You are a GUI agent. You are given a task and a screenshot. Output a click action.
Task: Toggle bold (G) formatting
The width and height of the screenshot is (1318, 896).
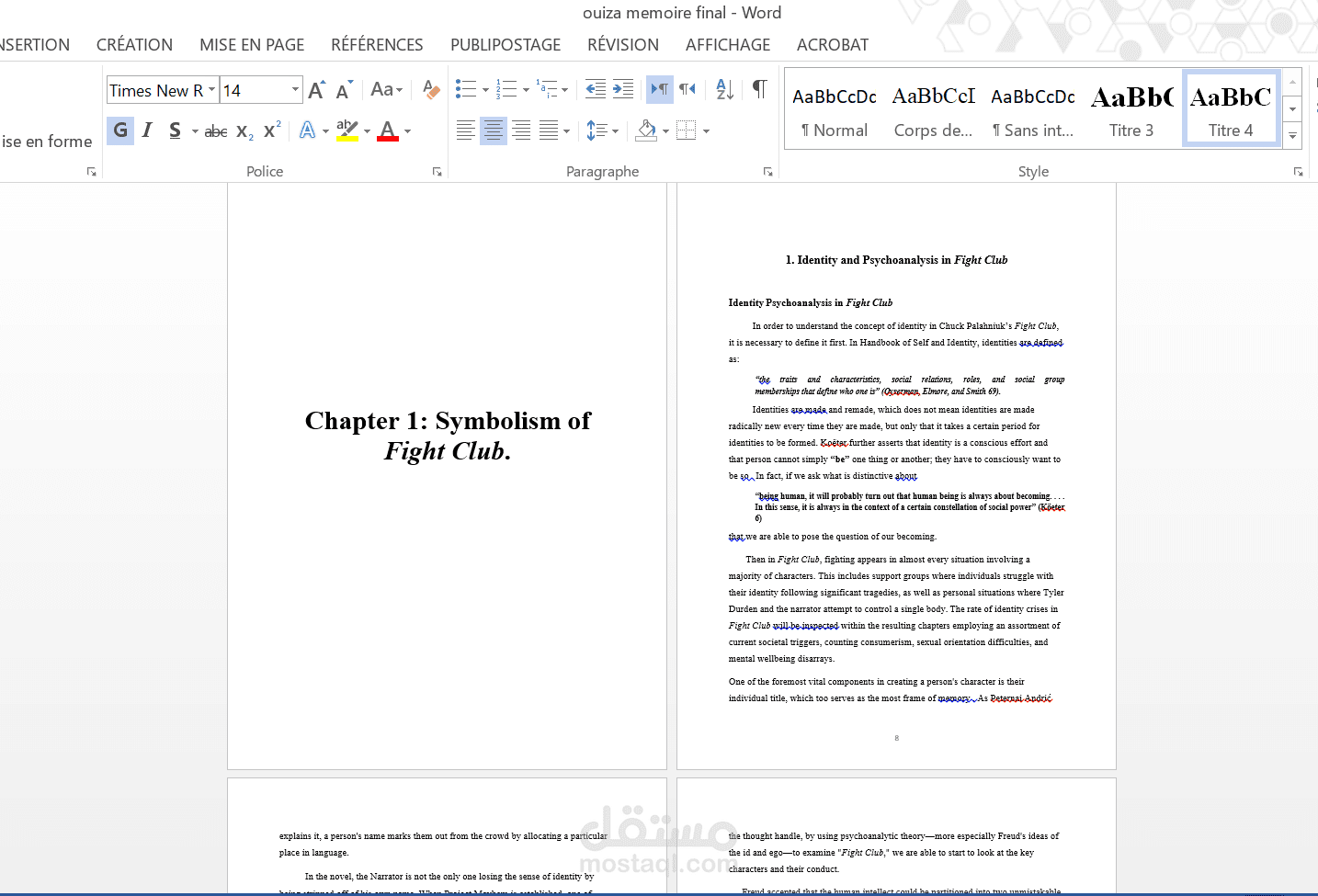tap(120, 130)
